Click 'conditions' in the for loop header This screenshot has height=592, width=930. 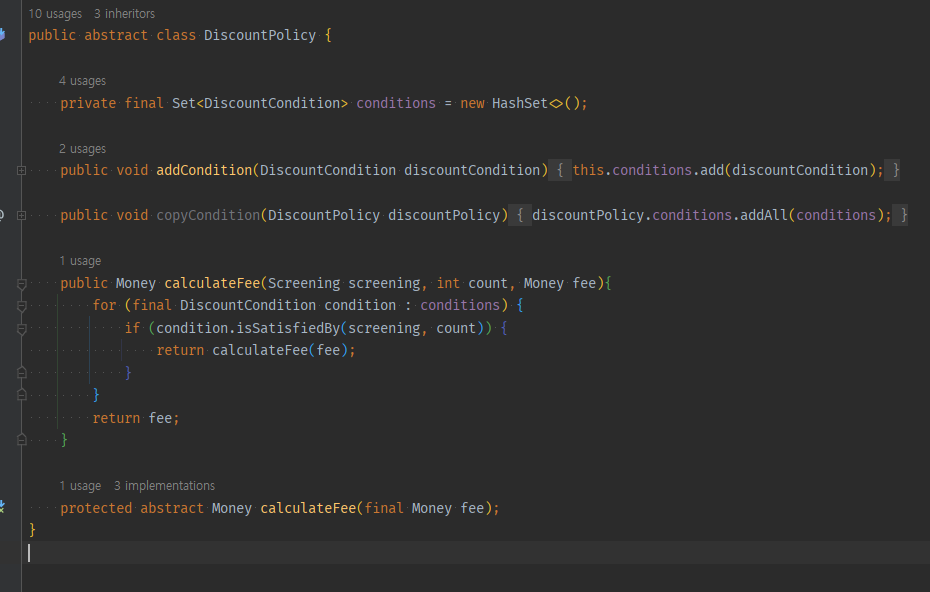click(460, 305)
